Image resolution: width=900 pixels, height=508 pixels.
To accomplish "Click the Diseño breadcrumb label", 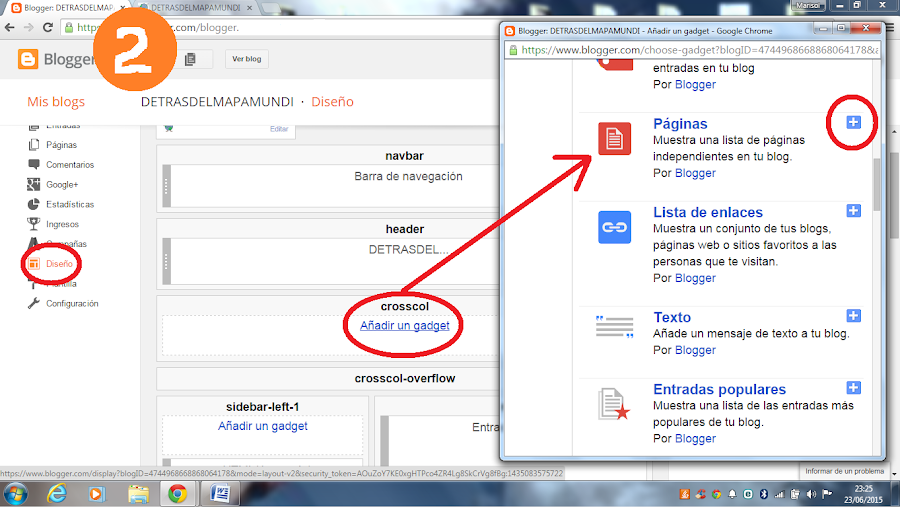I will tap(332, 102).
